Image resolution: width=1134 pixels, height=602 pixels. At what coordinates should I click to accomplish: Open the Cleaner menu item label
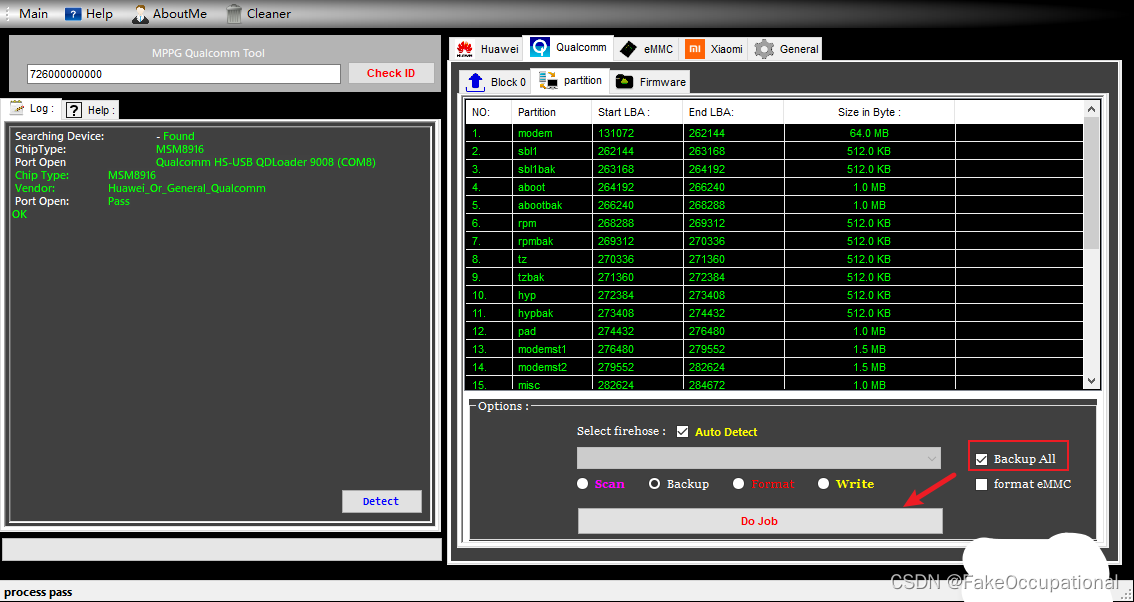pyautogui.click(x=269, y=14)
